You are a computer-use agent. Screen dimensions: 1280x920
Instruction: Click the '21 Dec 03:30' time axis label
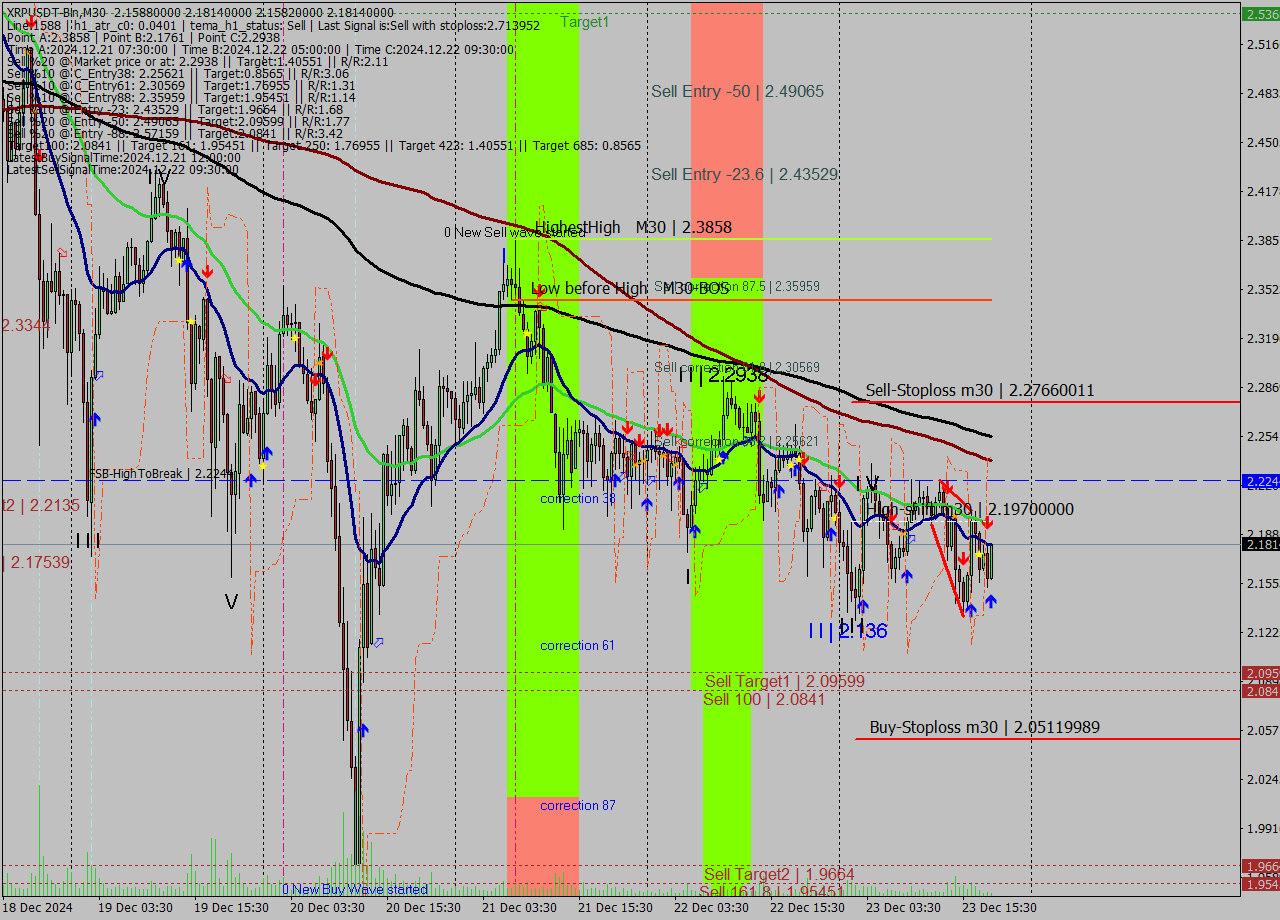[x=519, y=908]
